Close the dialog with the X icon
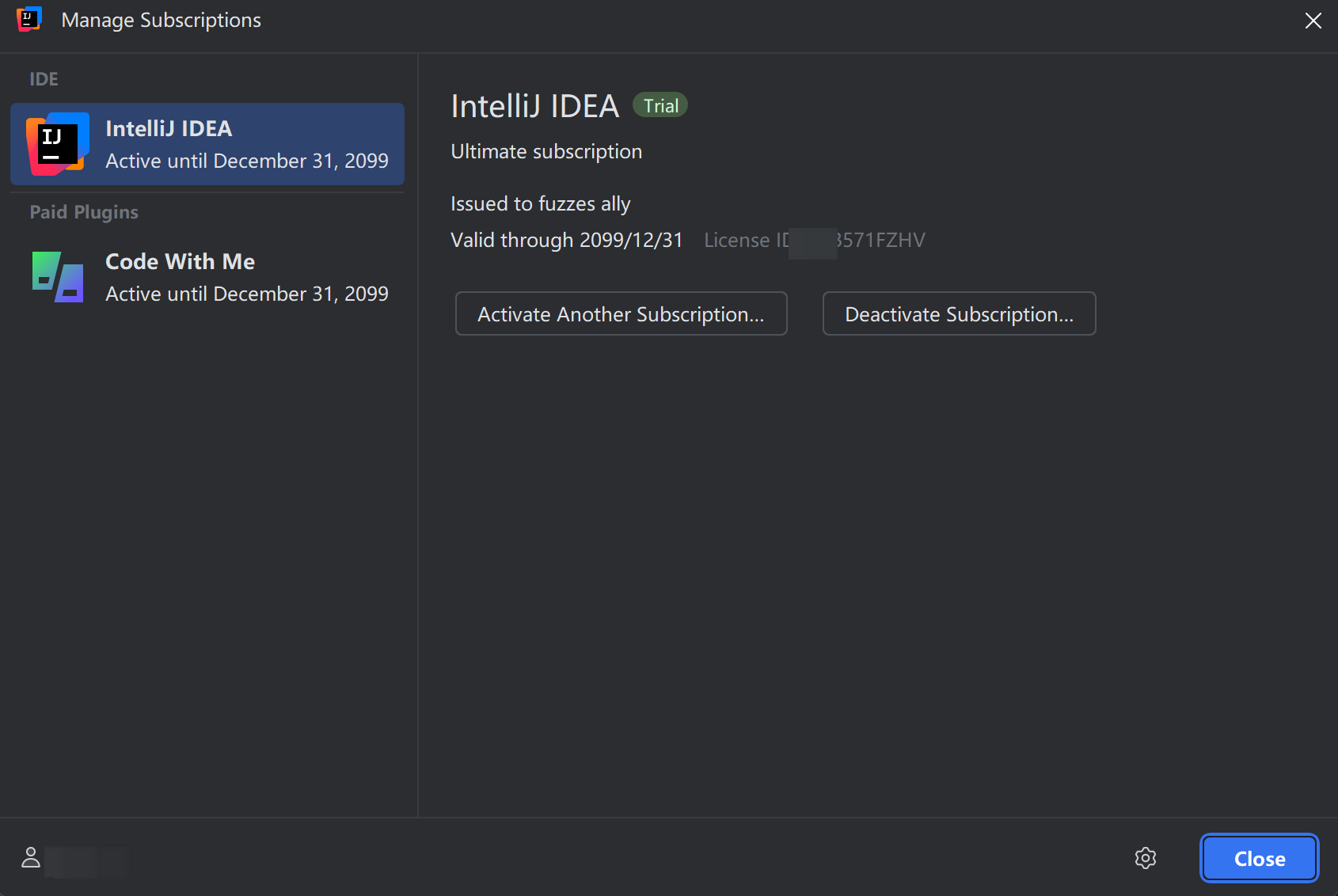1338x896 pixels. [1313, 21]
